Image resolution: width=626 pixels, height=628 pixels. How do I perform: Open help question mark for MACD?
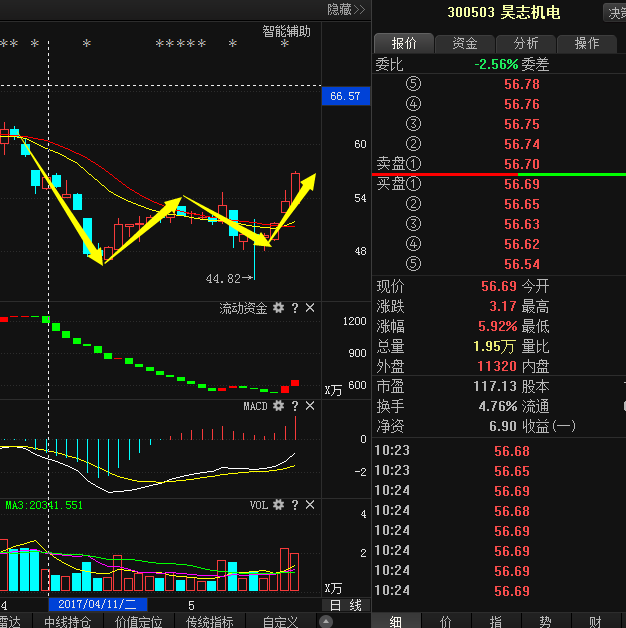[295, 406]
